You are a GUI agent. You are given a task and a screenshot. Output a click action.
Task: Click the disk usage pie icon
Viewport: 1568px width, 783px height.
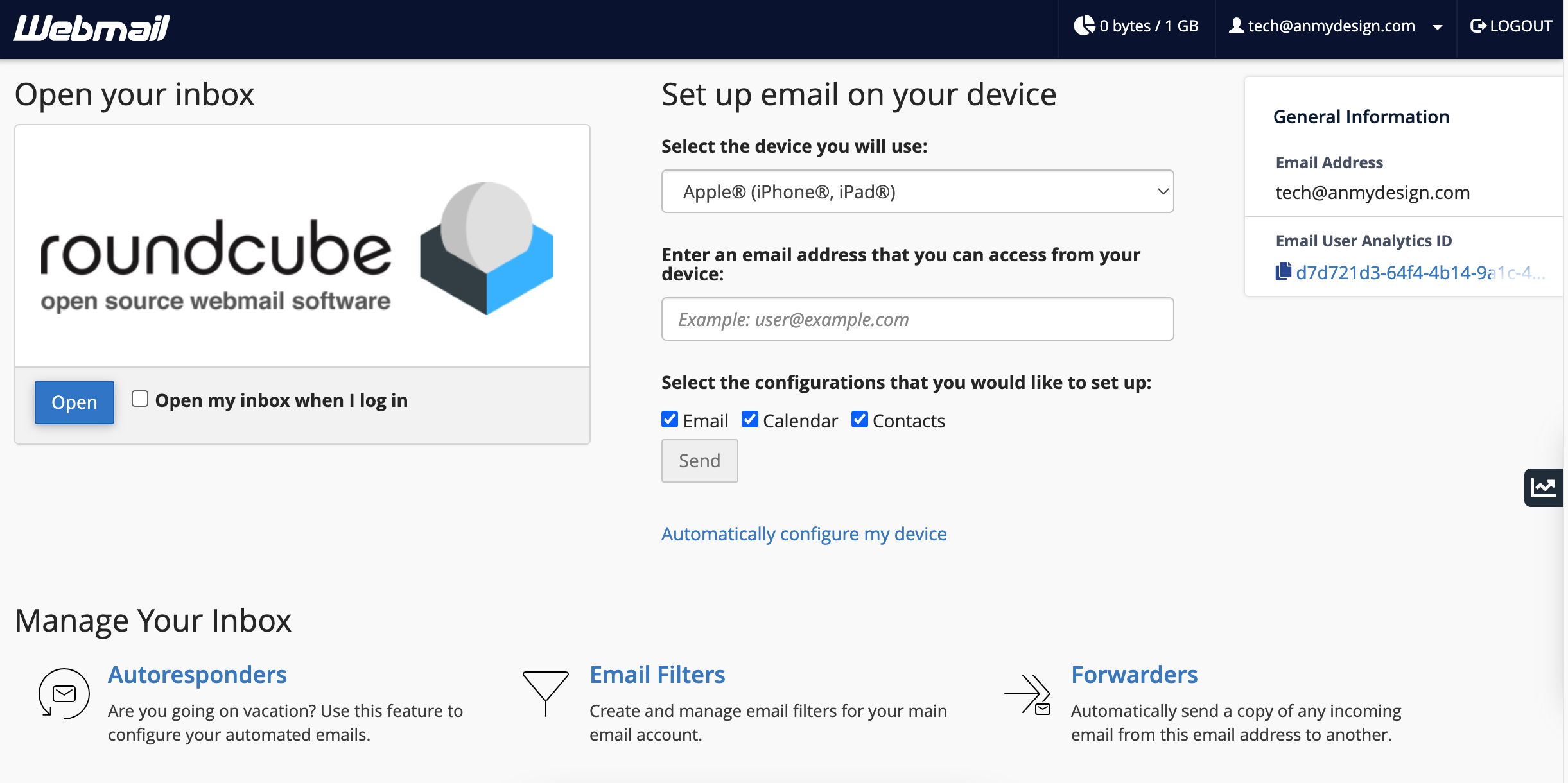click(x=1084, y=26)
